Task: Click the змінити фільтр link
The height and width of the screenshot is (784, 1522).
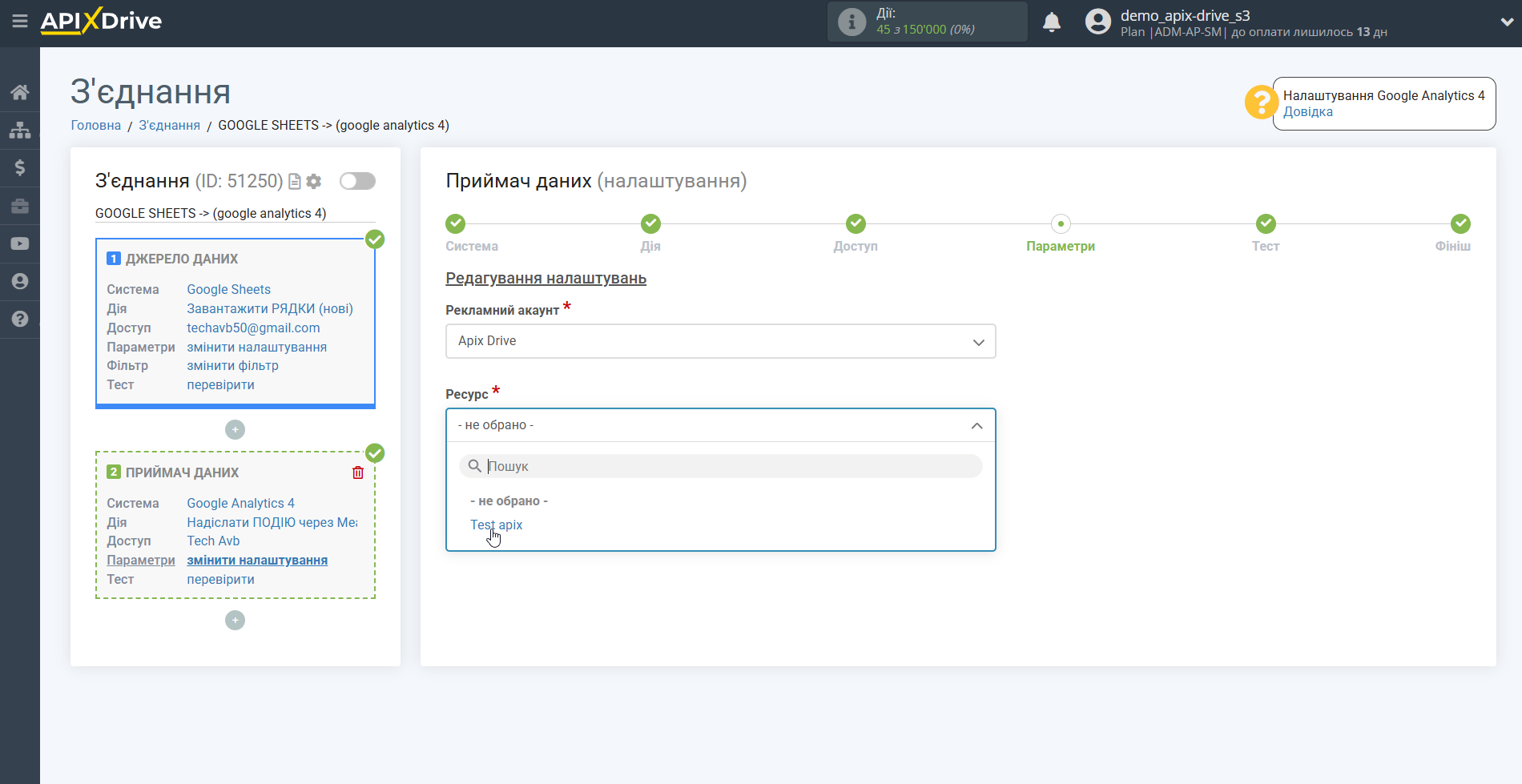Action: coord(232,366)
